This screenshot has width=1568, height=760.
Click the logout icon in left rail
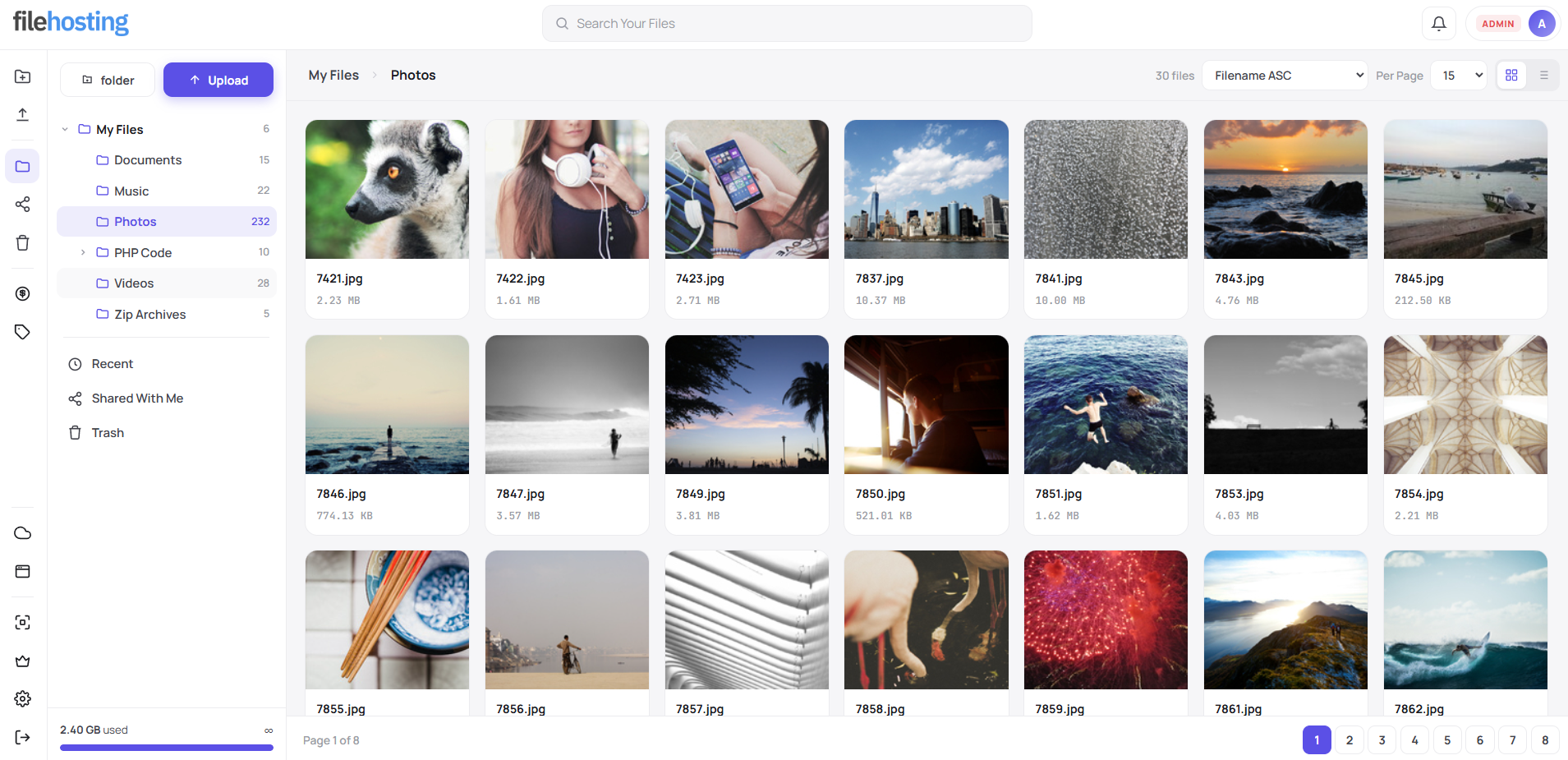point(23,737)
